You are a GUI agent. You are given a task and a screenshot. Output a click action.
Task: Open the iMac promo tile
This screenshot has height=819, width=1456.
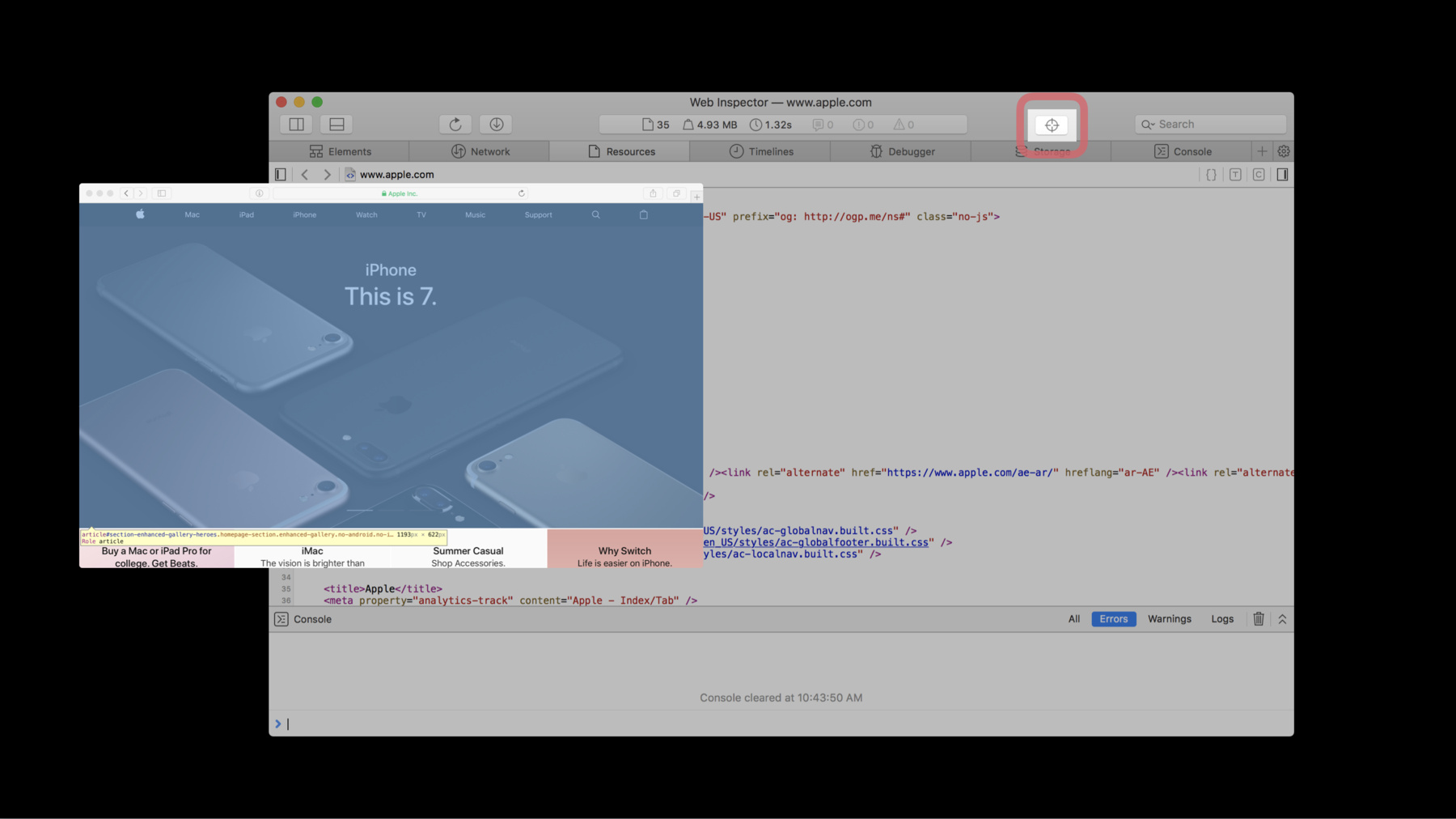pyautogui.click(x=312, y=556)
